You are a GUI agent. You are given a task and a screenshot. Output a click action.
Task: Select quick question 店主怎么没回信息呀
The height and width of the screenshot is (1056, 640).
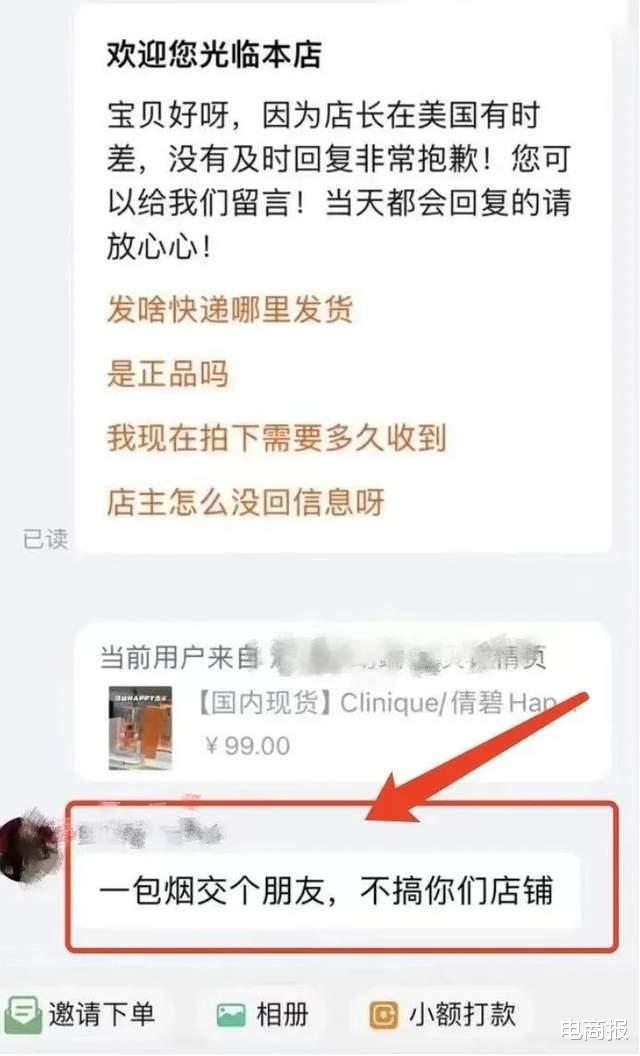245,502
